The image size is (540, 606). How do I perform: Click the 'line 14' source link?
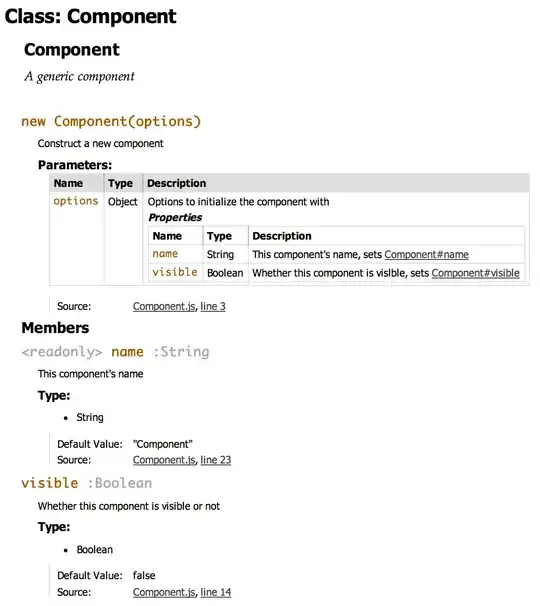coord(216,592)
